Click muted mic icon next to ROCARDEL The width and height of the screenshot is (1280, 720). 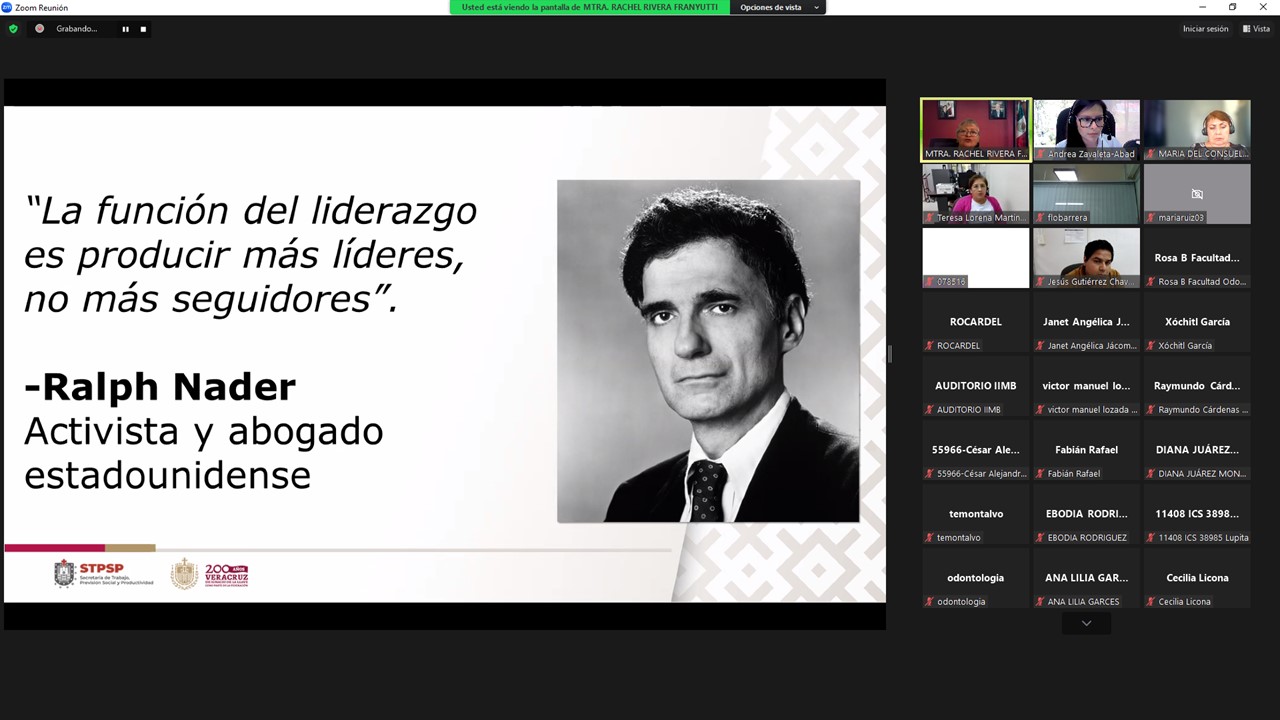(930, 346)
